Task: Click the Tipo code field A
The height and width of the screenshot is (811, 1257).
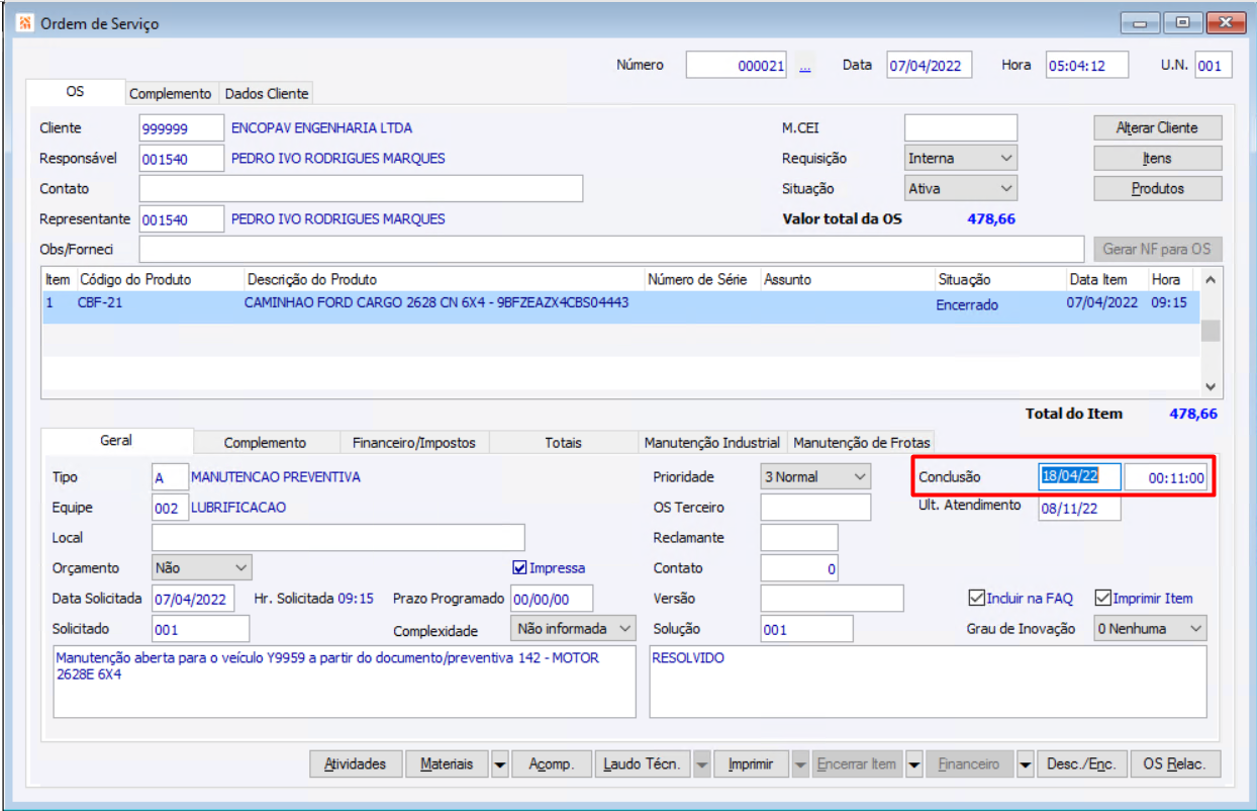Action: click(169, 477)
